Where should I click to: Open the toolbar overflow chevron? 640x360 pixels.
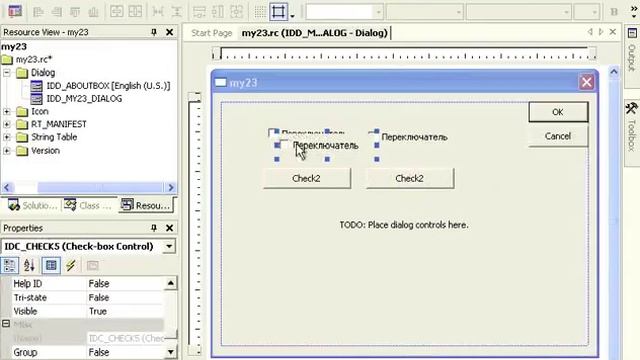pos(634,11)
